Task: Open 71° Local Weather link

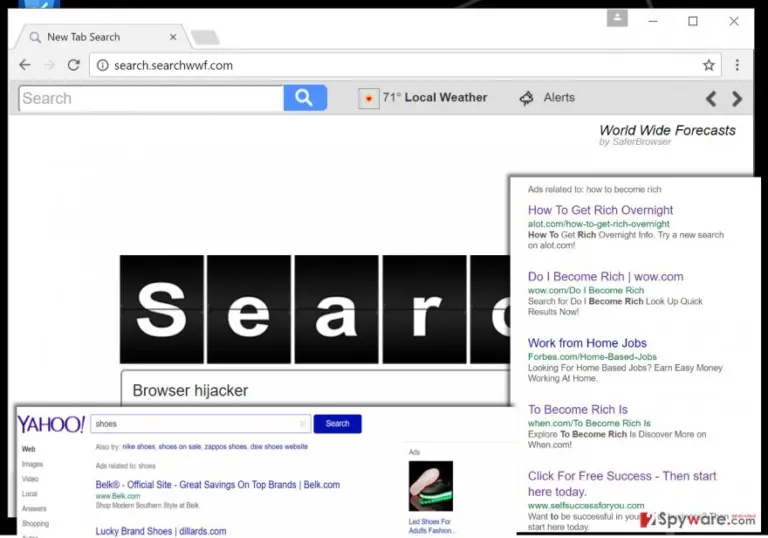Action: pyautogui.click(x=434, y=98)
